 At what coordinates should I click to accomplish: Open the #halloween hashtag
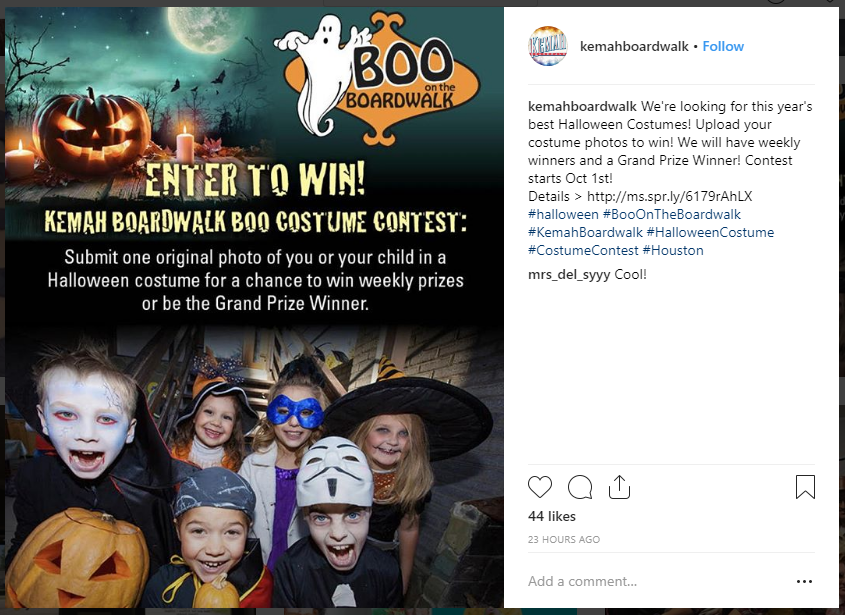point(563,215)
